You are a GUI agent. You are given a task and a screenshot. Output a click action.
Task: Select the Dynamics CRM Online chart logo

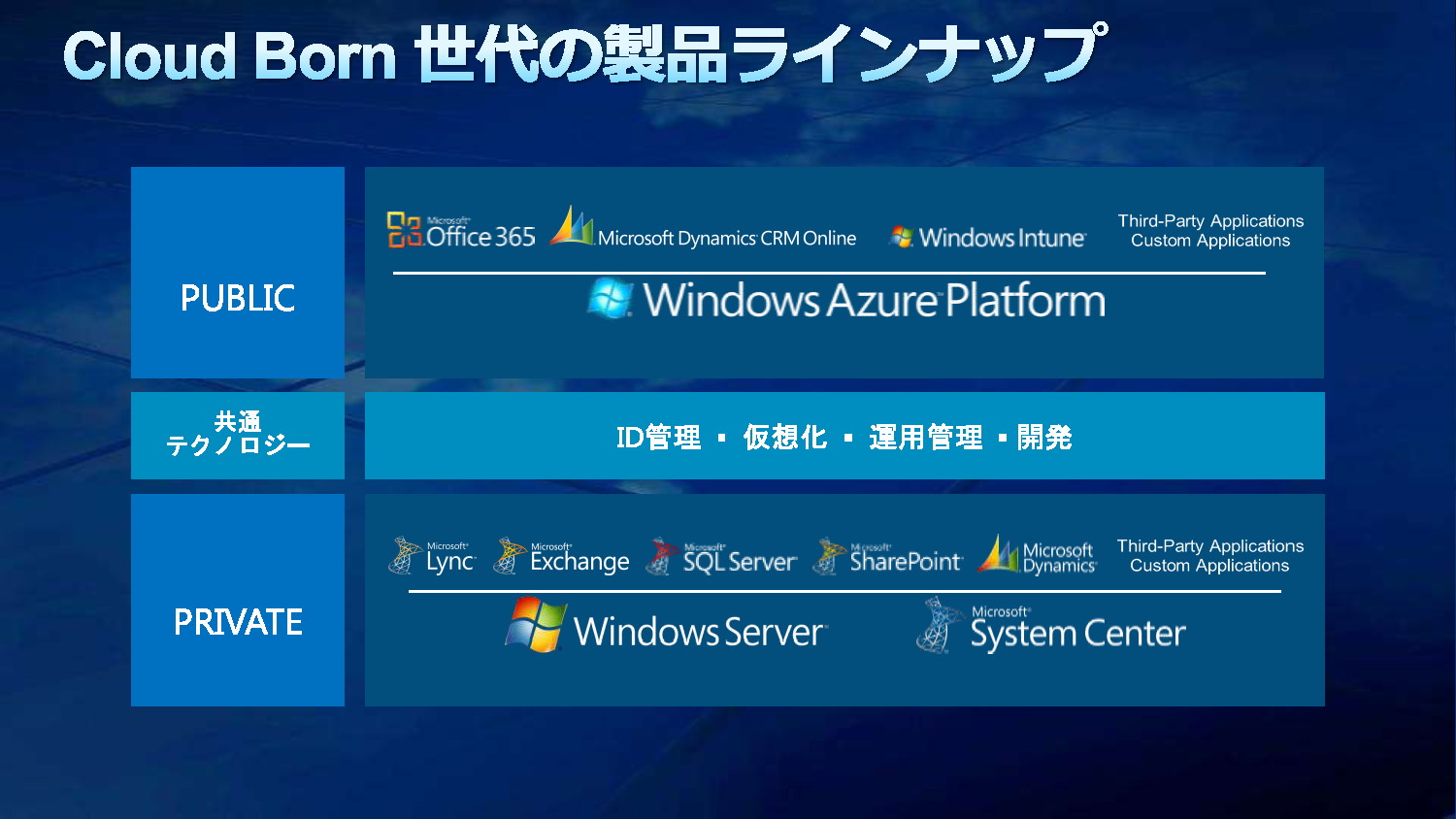[x=572, y=225]
